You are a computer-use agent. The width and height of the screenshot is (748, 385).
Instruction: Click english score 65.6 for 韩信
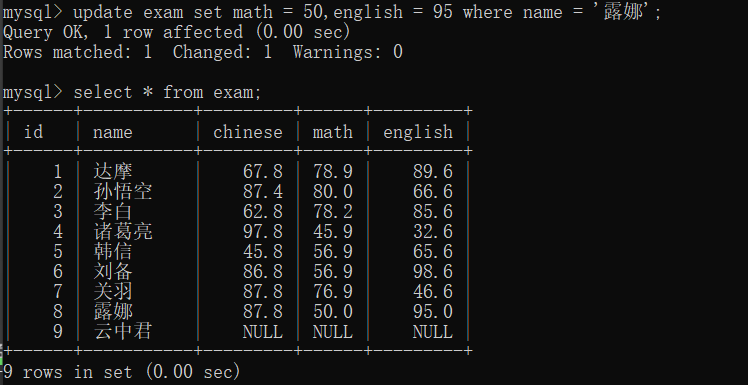pos(433,252)
